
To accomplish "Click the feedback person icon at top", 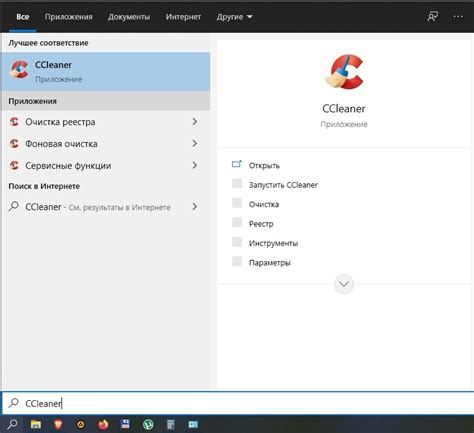I will point(433,16).
